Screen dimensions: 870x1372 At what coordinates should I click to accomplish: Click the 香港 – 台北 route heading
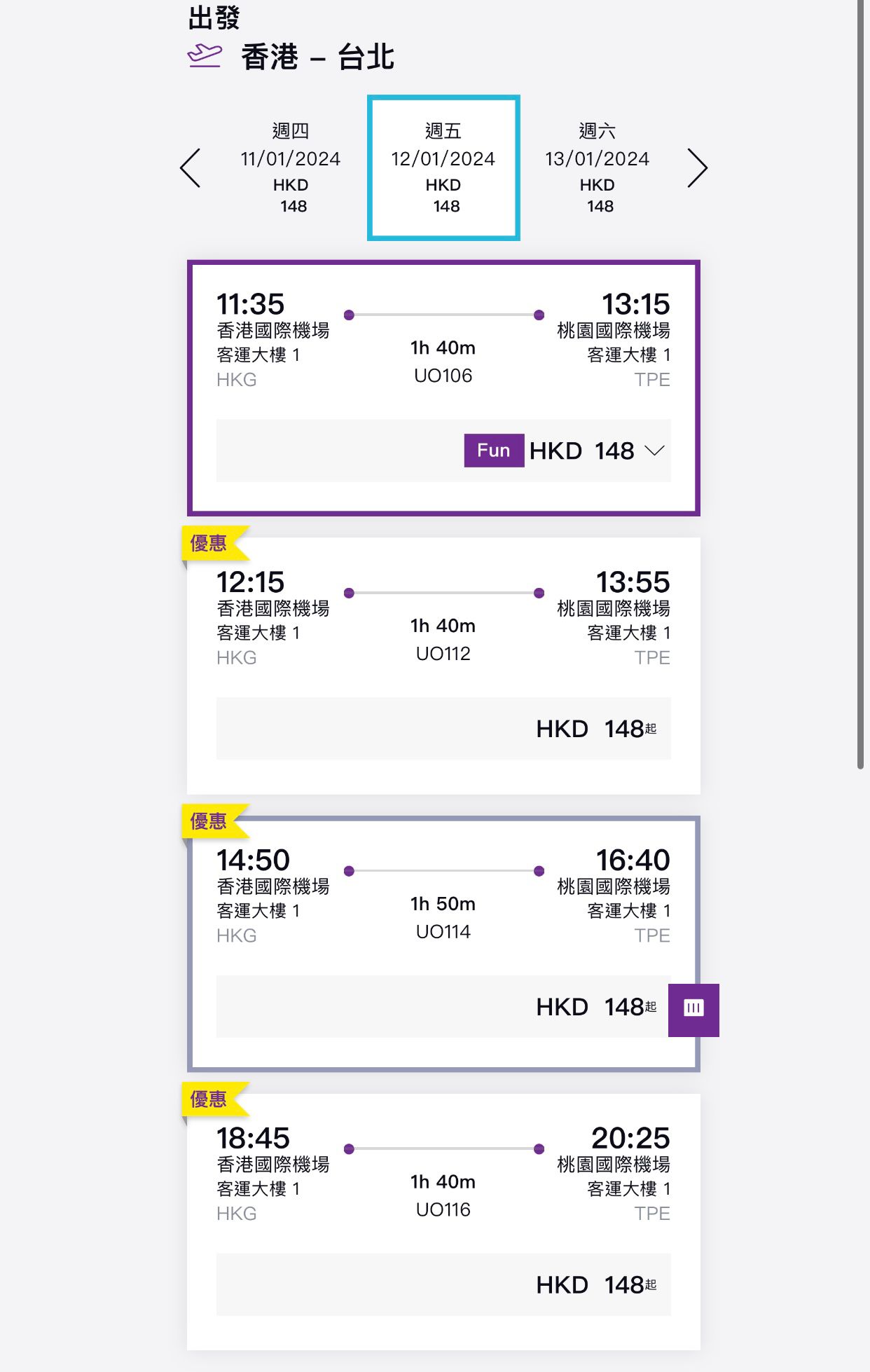pyautogui.click(x=317, y=57)
